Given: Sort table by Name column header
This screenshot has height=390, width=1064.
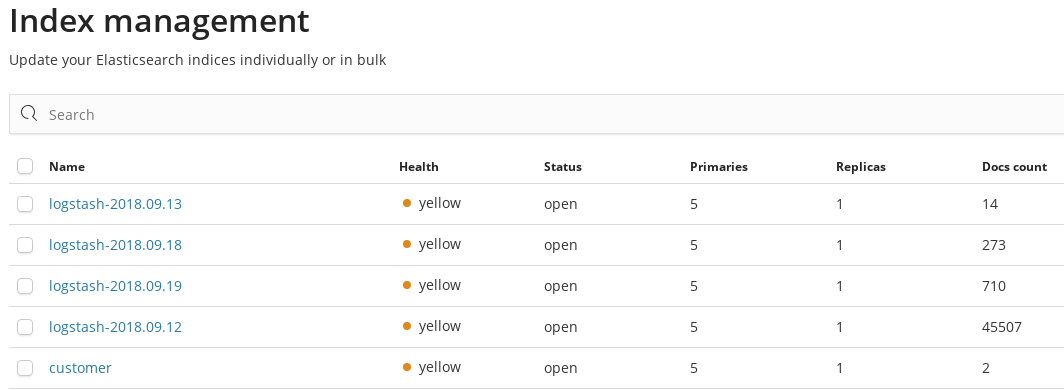Looking at the screenshot, I should click(x=66, y=167).
